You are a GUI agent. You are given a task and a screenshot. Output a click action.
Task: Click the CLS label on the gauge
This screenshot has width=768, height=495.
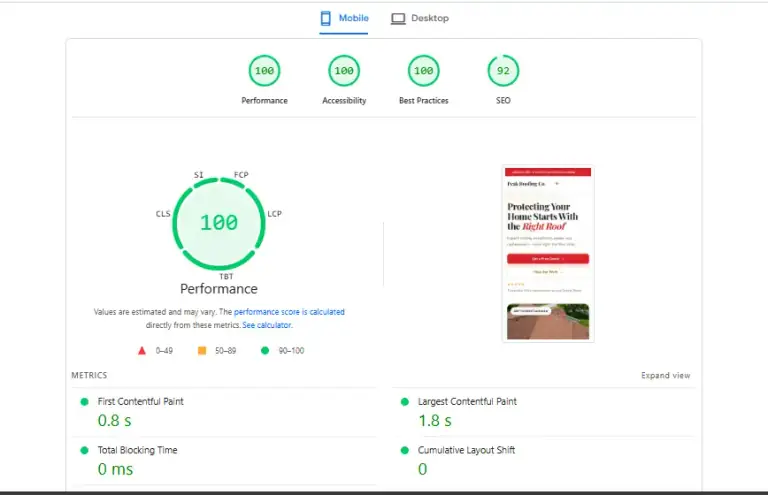(x=163, y=214)
